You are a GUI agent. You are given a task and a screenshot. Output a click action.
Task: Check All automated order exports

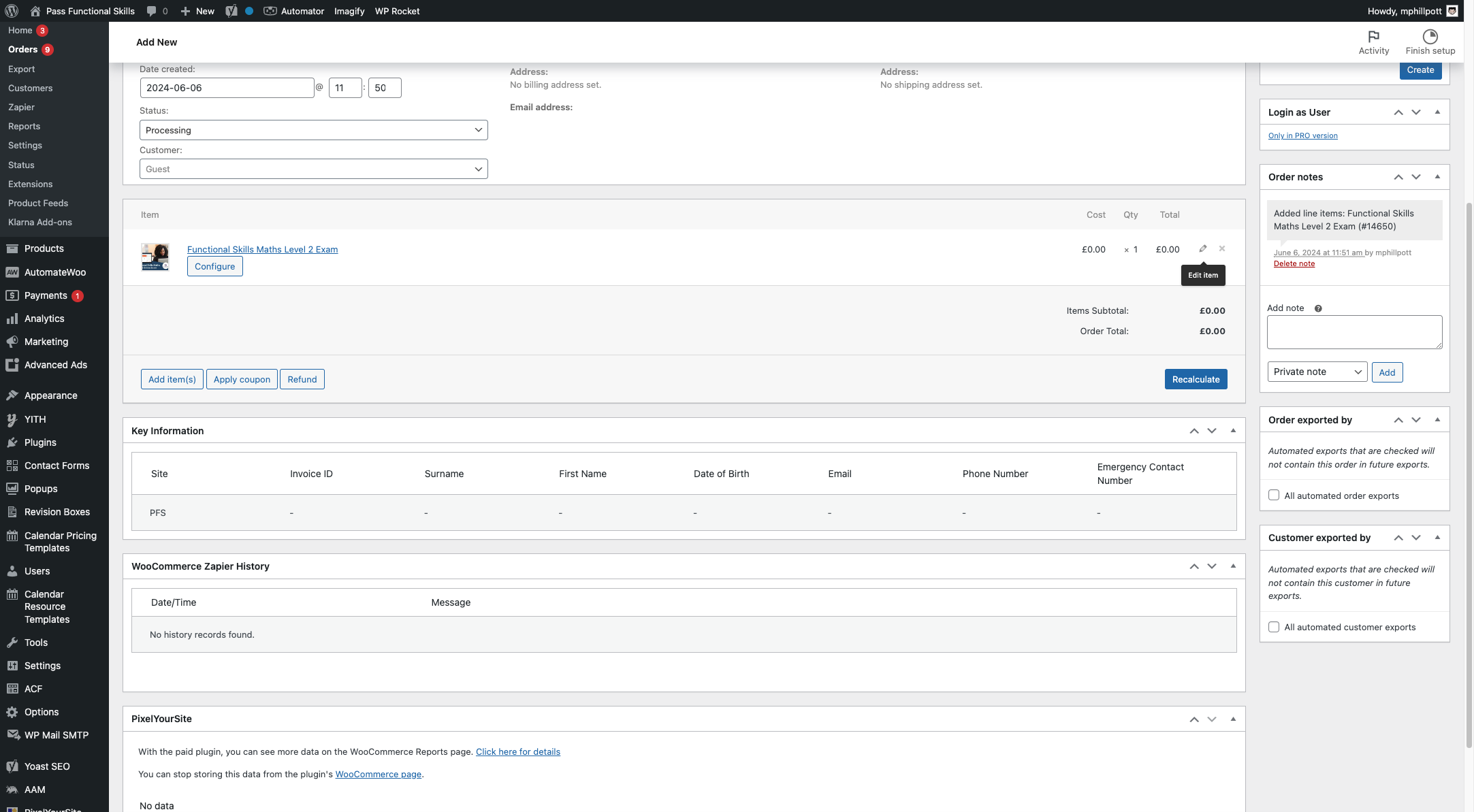[1273, 496]
